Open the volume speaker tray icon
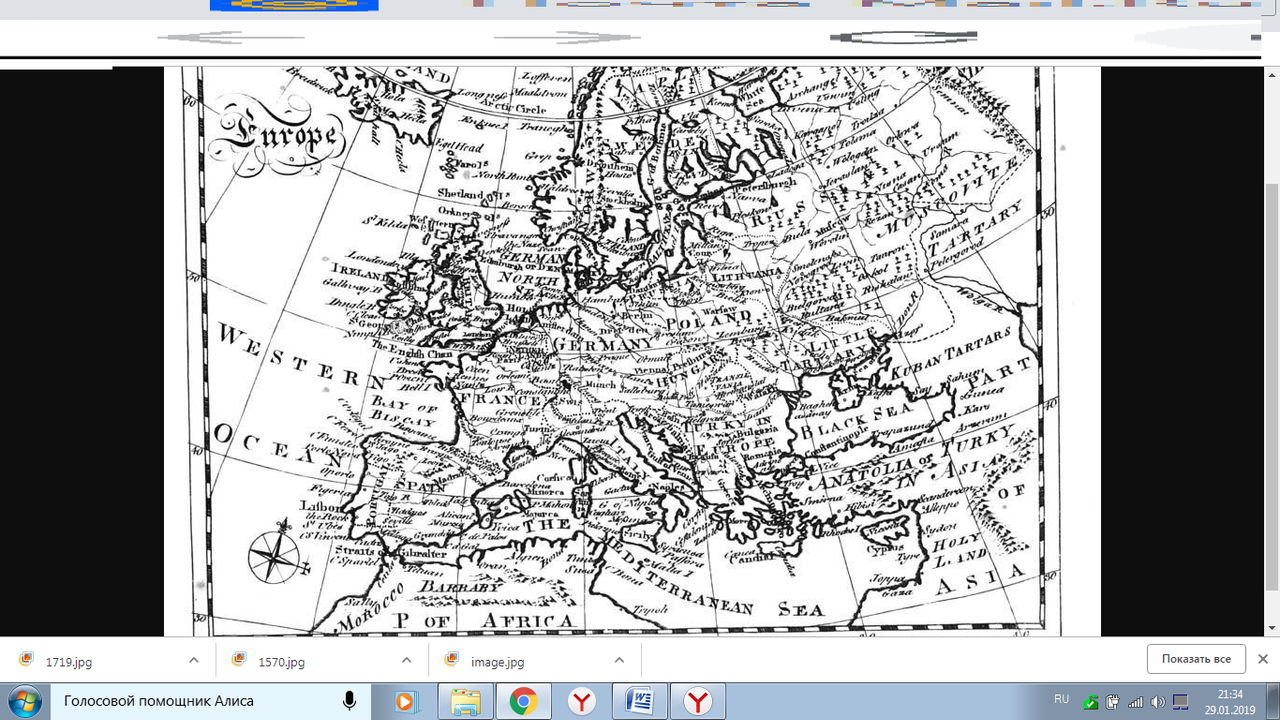The width and height of the screenshot is (1280, 720). click(x=1158, y=702)
